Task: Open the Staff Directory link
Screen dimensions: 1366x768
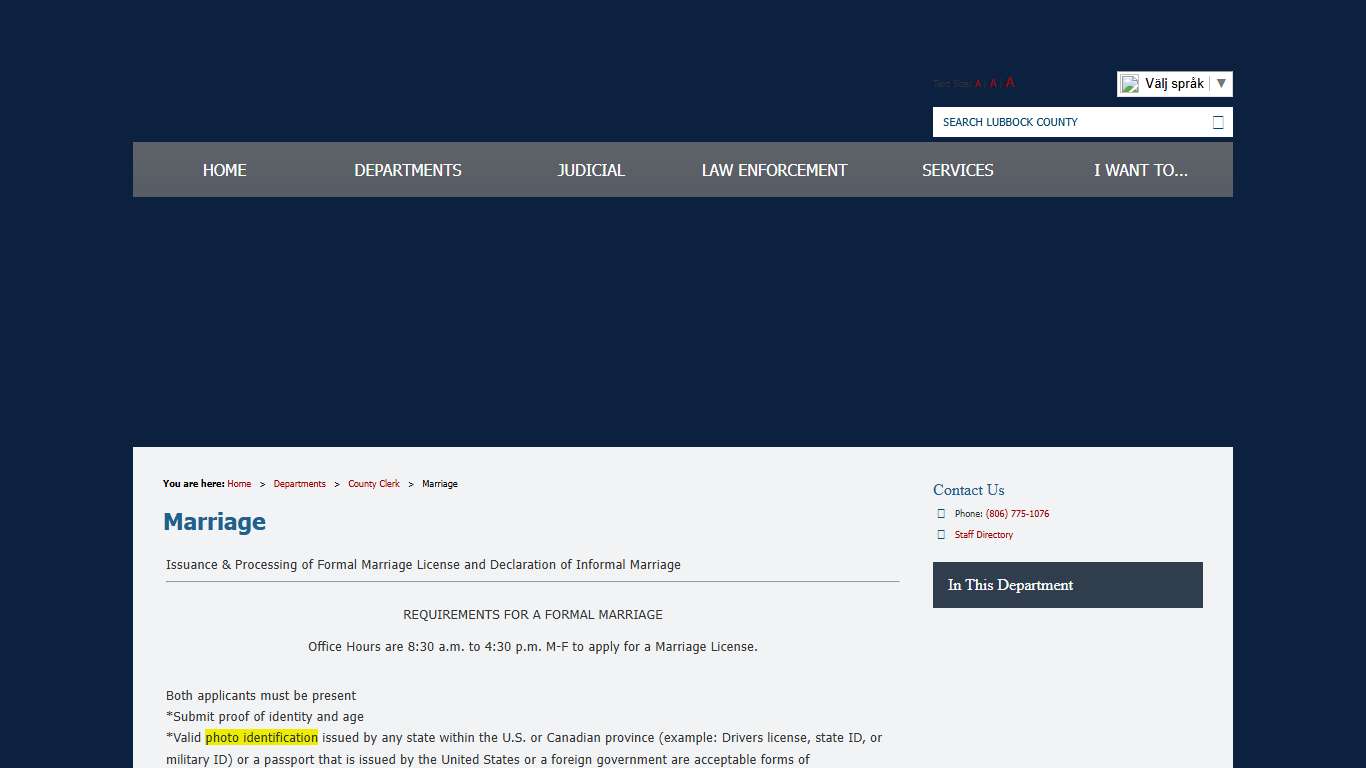Action: [x=983, y=535]
